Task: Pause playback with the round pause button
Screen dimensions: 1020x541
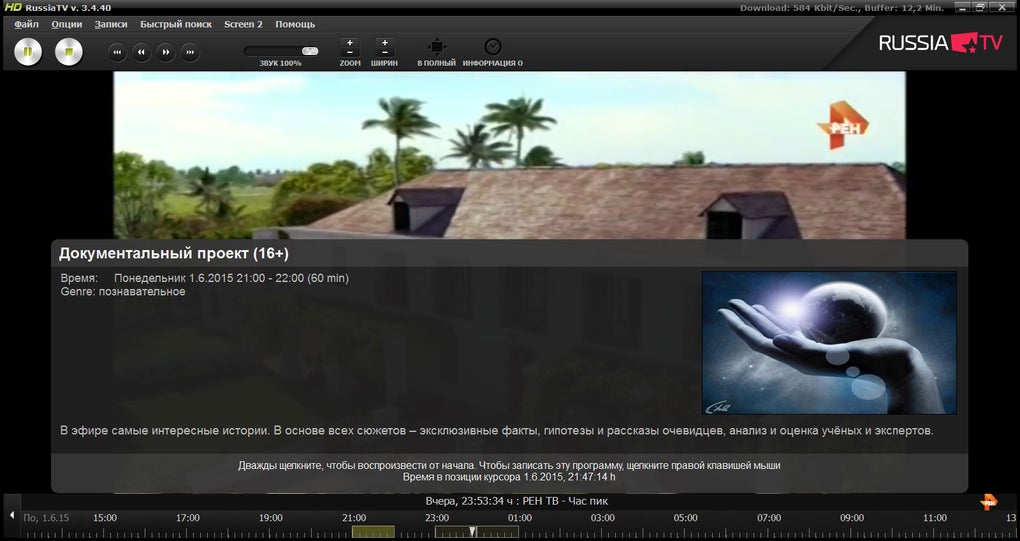Action: click(x=28, y=52)
